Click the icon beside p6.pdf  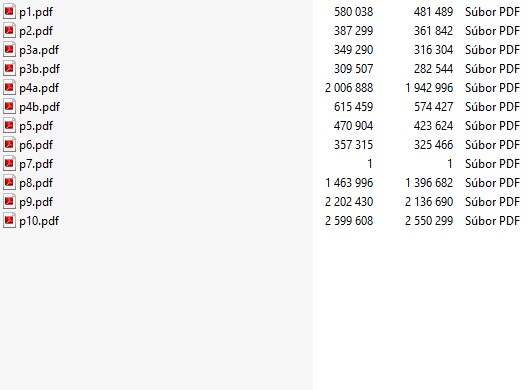[9, 144]
